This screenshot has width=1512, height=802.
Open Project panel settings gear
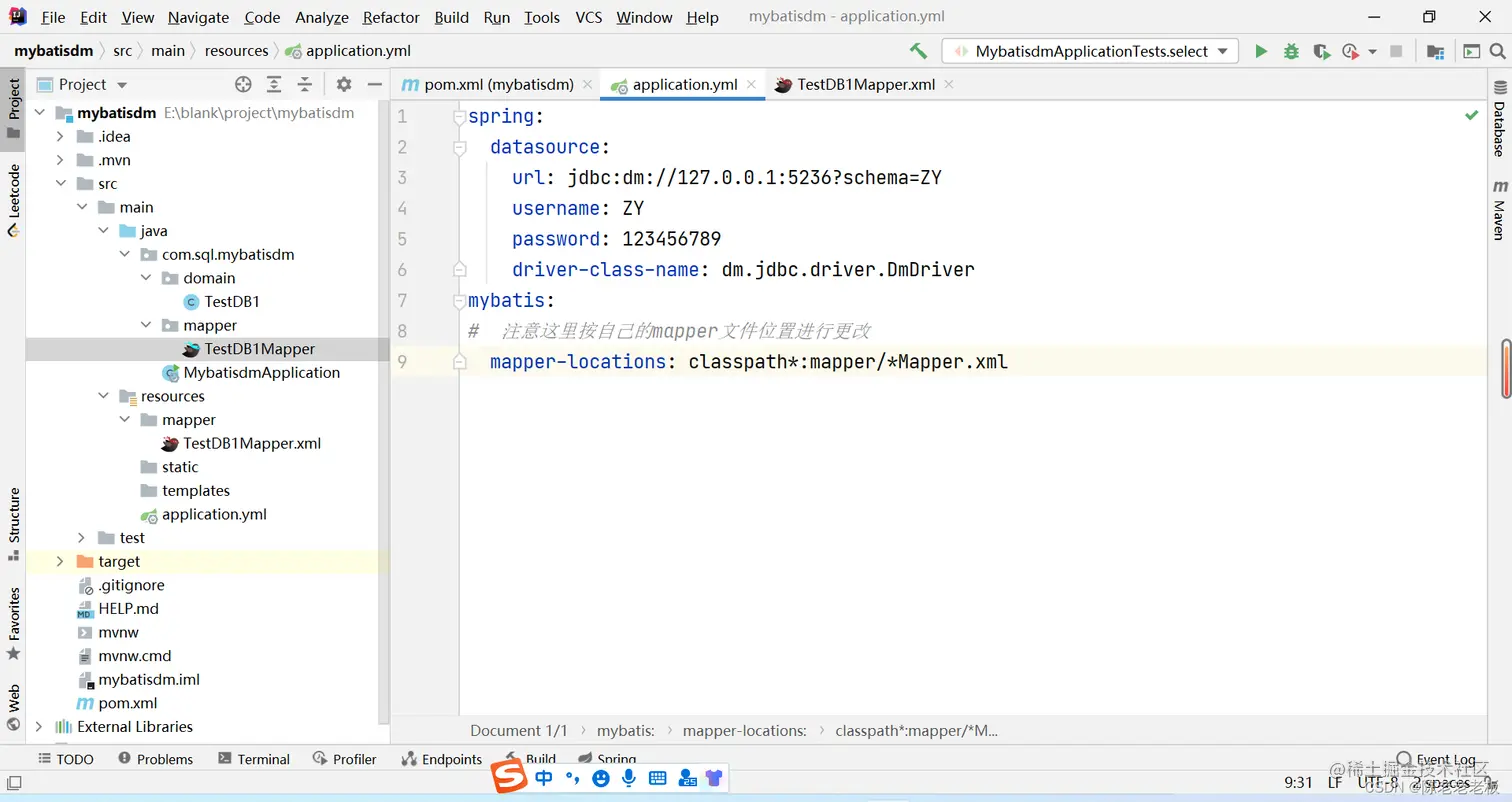click(x=344, y=84)
